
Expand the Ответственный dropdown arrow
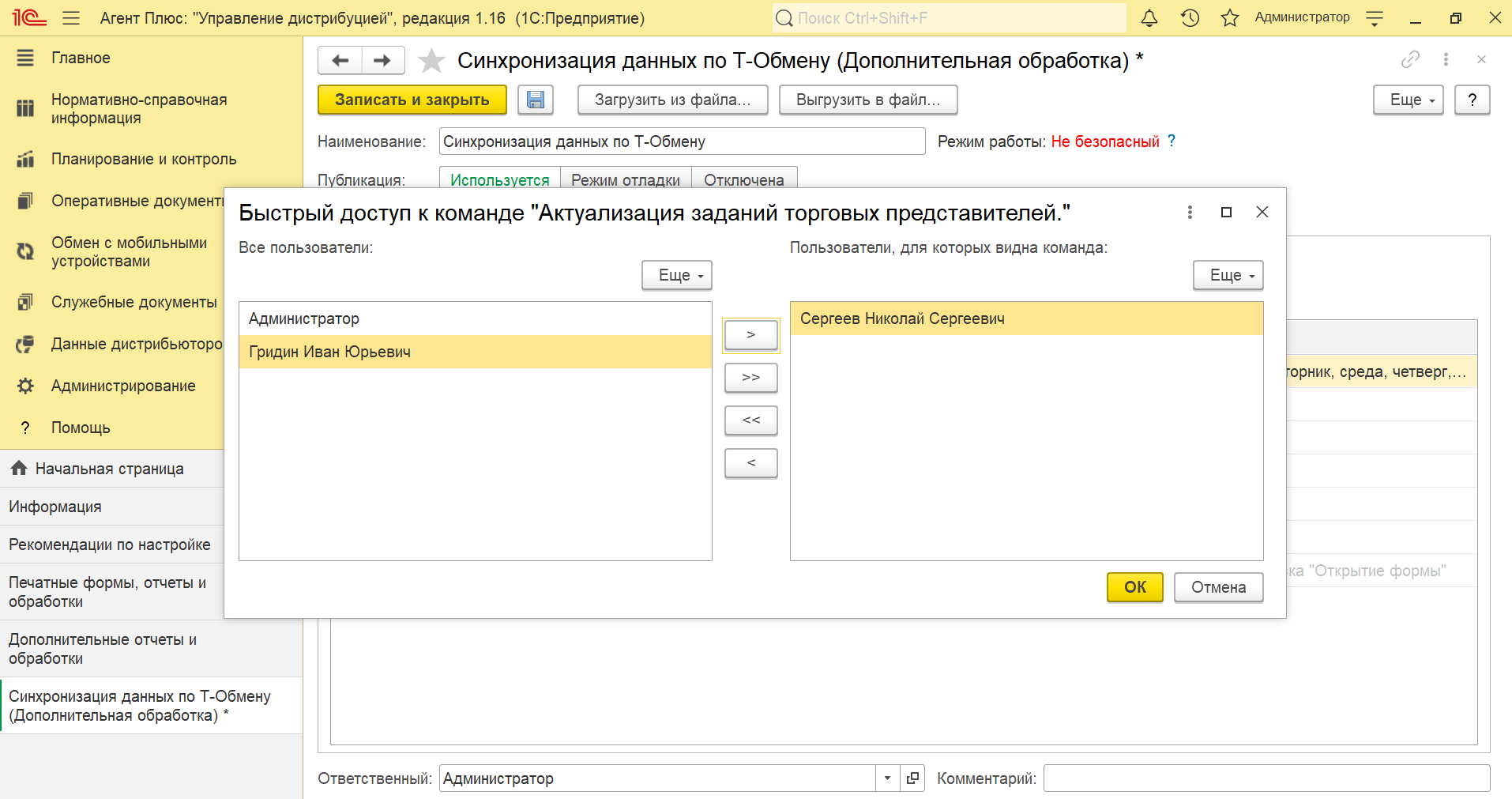pyautogui.click(x=887, y=778)
